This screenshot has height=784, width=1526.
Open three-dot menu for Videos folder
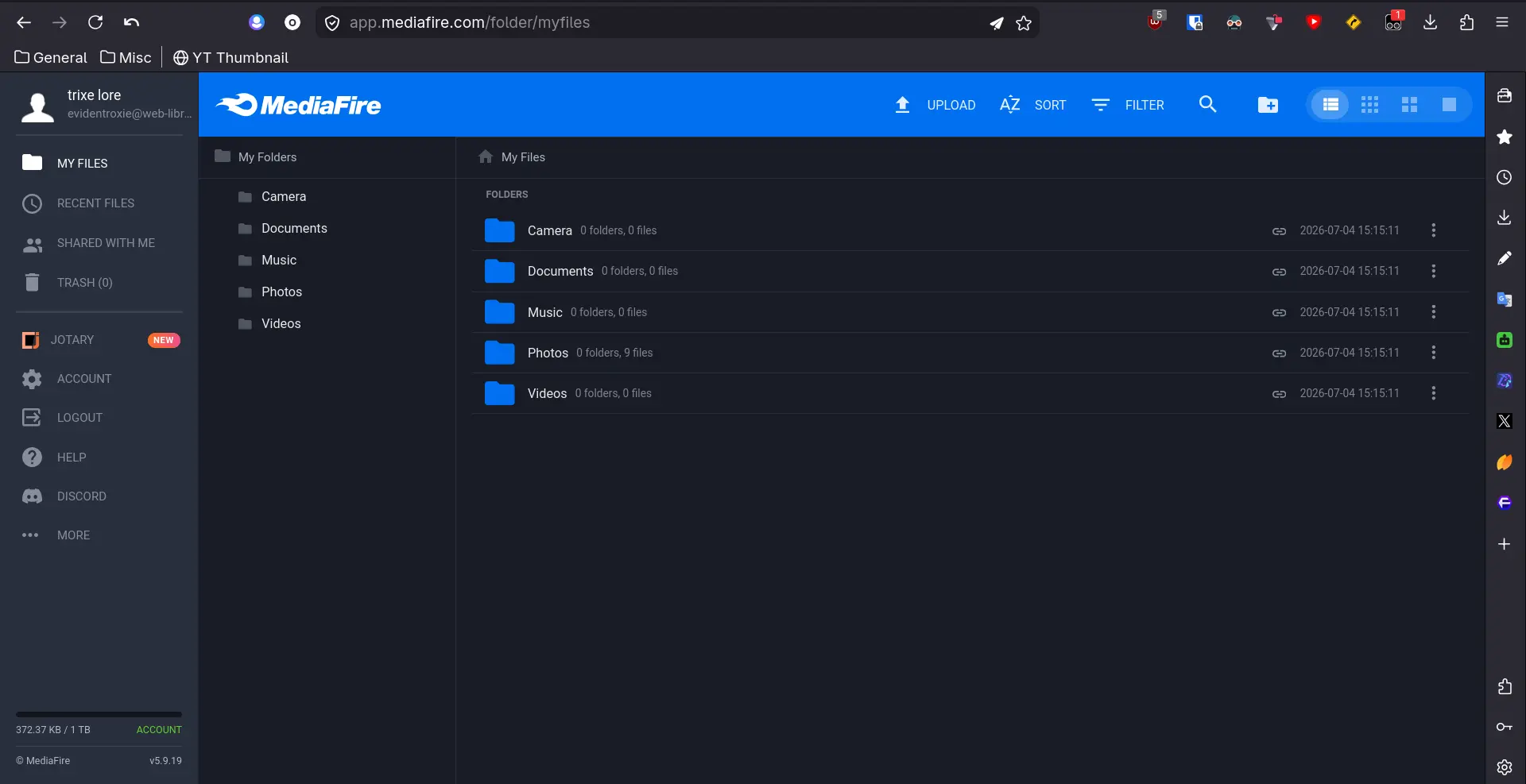click(1433, 393)
